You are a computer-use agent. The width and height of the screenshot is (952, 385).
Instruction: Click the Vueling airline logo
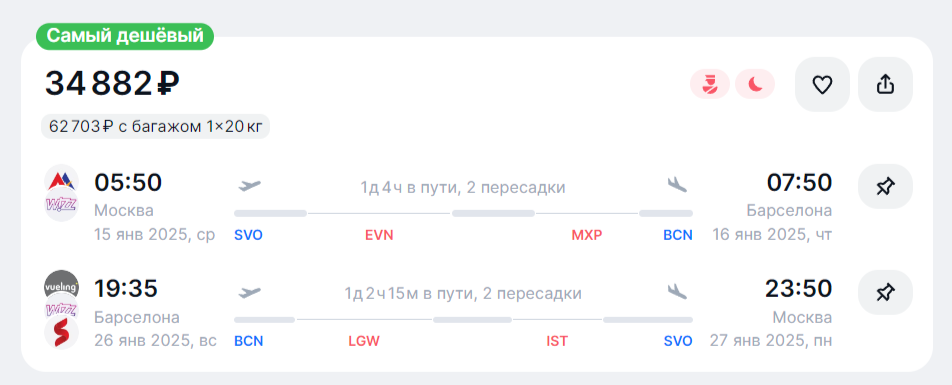(x=62, y=286)
